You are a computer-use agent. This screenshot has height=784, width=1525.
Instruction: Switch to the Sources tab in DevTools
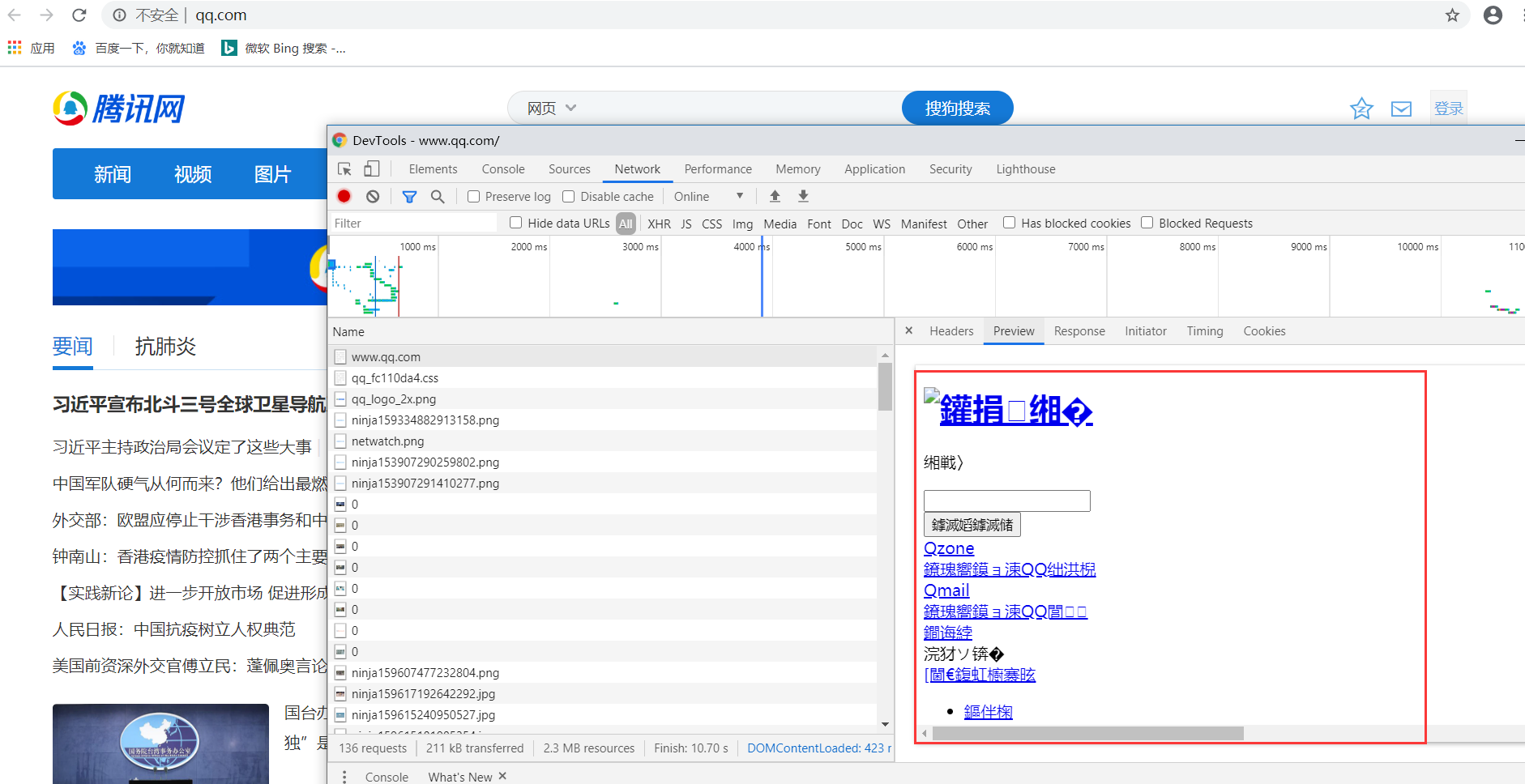click(x=570, y=168)
